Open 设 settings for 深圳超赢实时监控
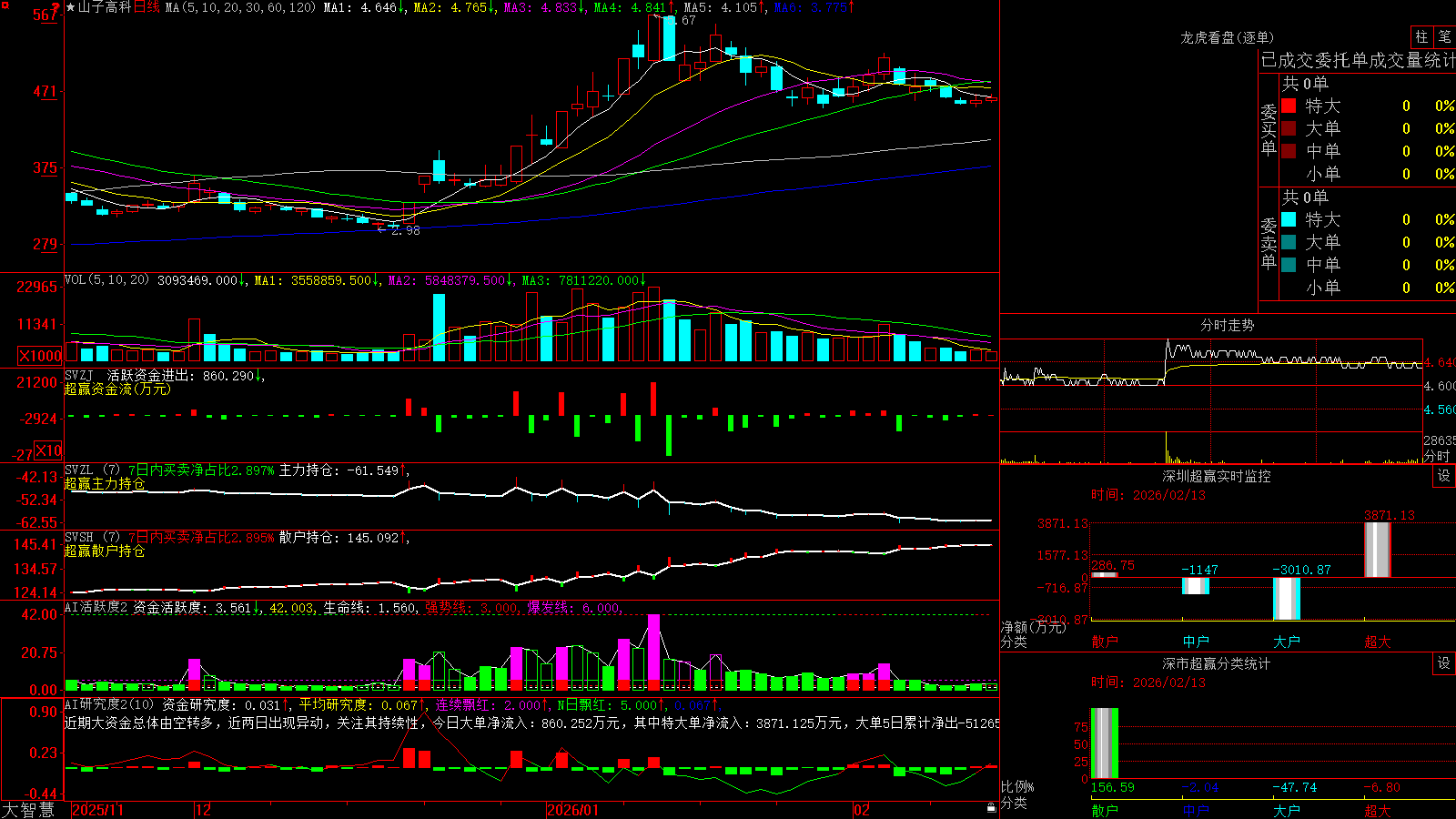Screen dimensions: 1456x819 pyautogui.click(x=1444, y=476)
